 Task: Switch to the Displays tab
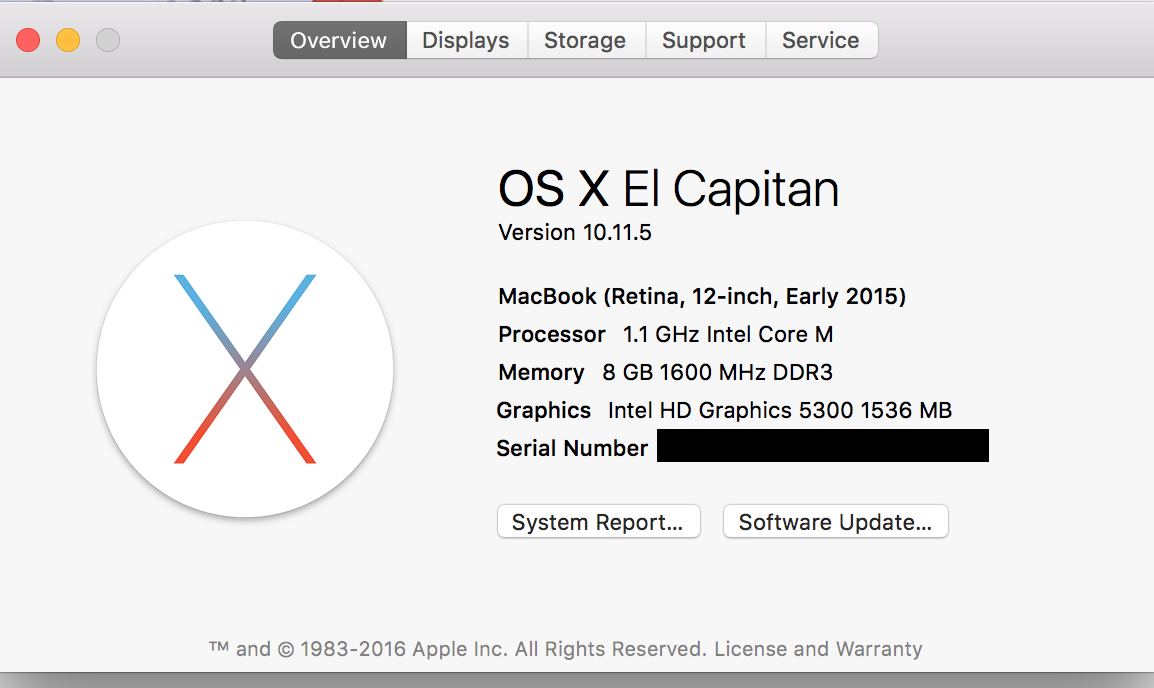click(x=466, y=41)
